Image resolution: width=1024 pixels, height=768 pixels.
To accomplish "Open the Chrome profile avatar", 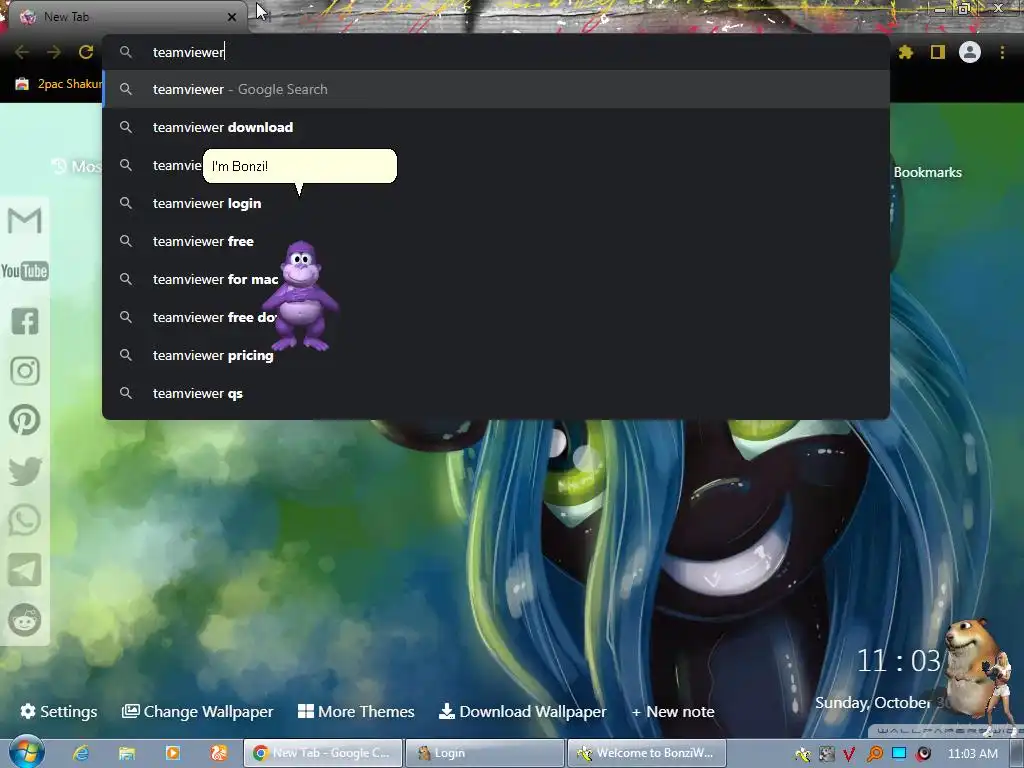I will (x=970, y=52).
